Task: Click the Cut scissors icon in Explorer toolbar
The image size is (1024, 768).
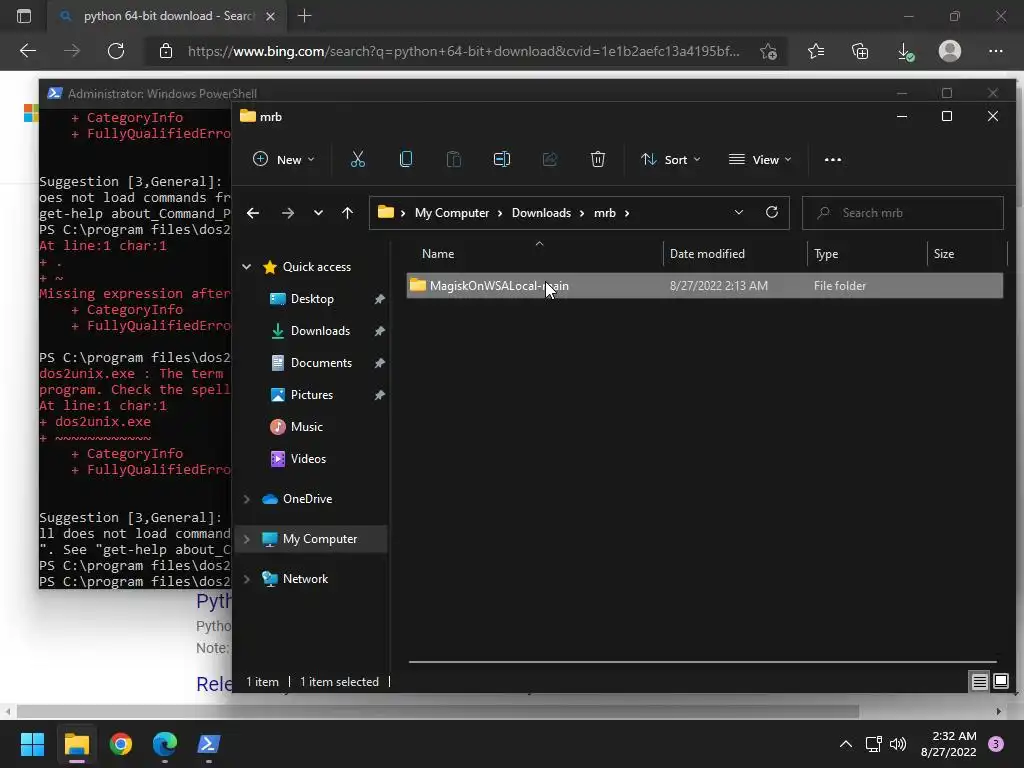Action: point(357,159)
